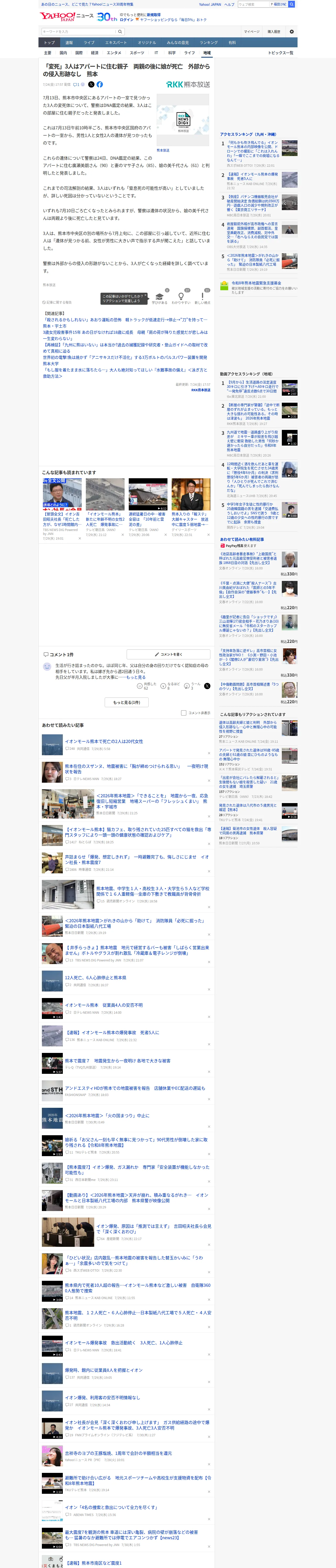336x1568 pixels.
Task: Open the 'イオンモール熊本 従業員4人の安否不明' article
Action: pyautogui.click(x=104, y=1005)
